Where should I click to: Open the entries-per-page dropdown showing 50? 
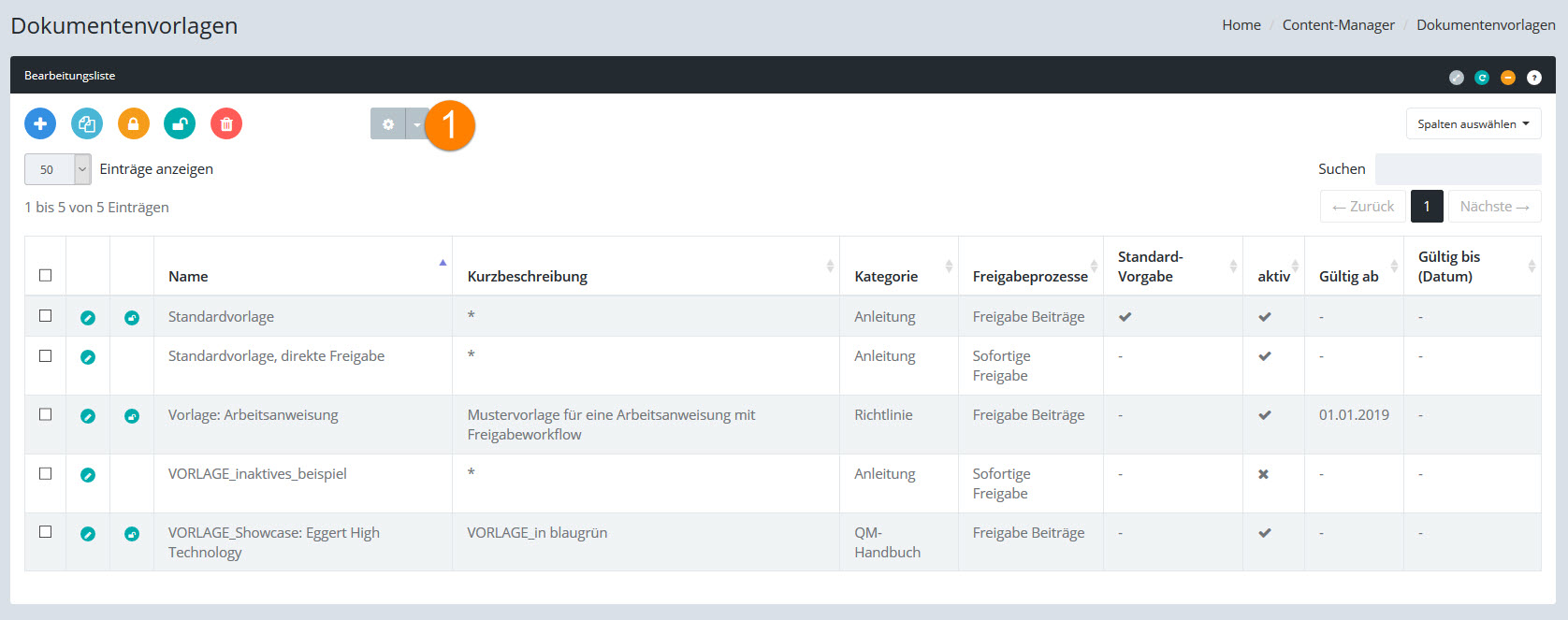click(x=57, y=169)
